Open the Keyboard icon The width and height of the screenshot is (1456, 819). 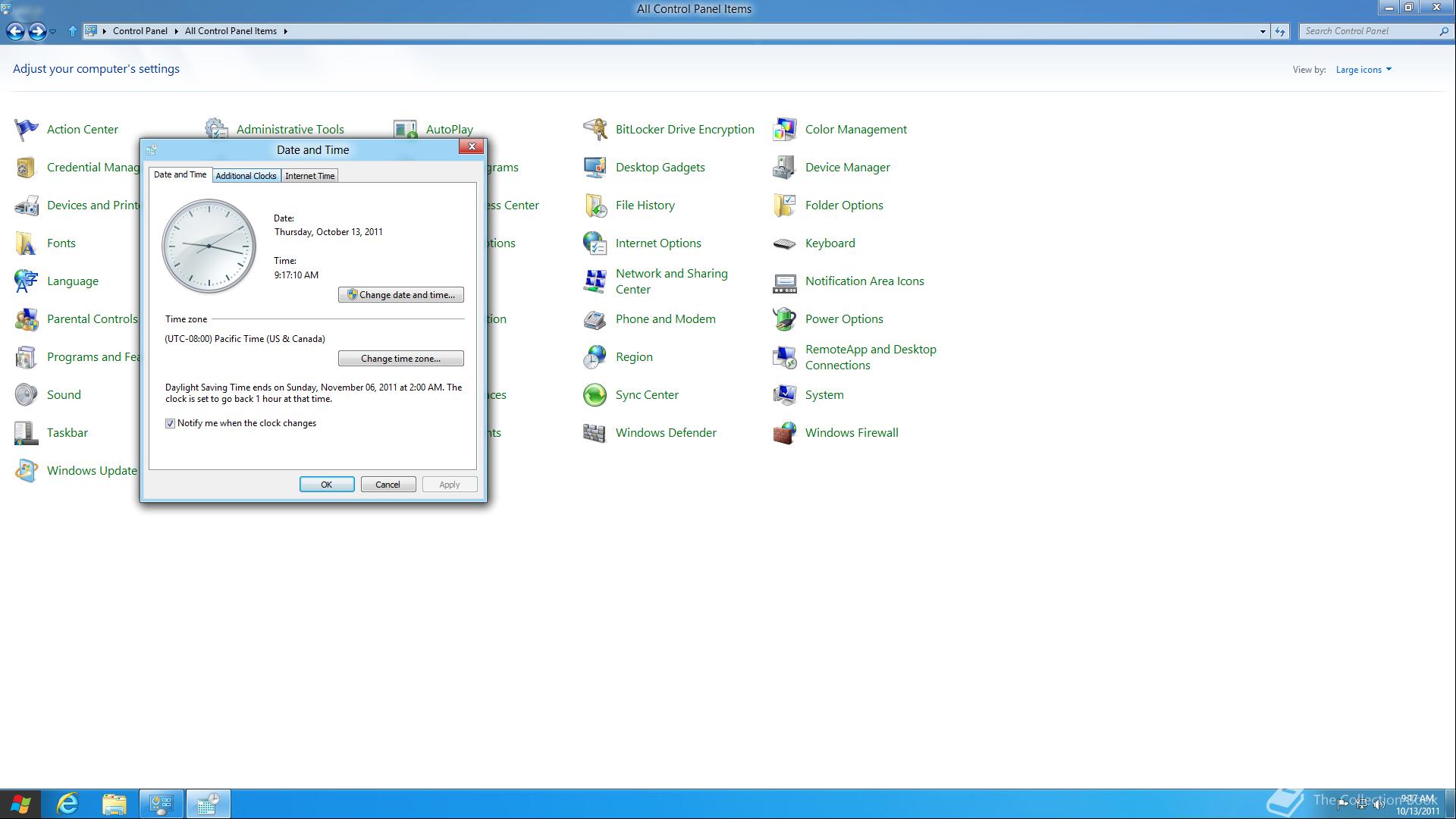(785, 243)
